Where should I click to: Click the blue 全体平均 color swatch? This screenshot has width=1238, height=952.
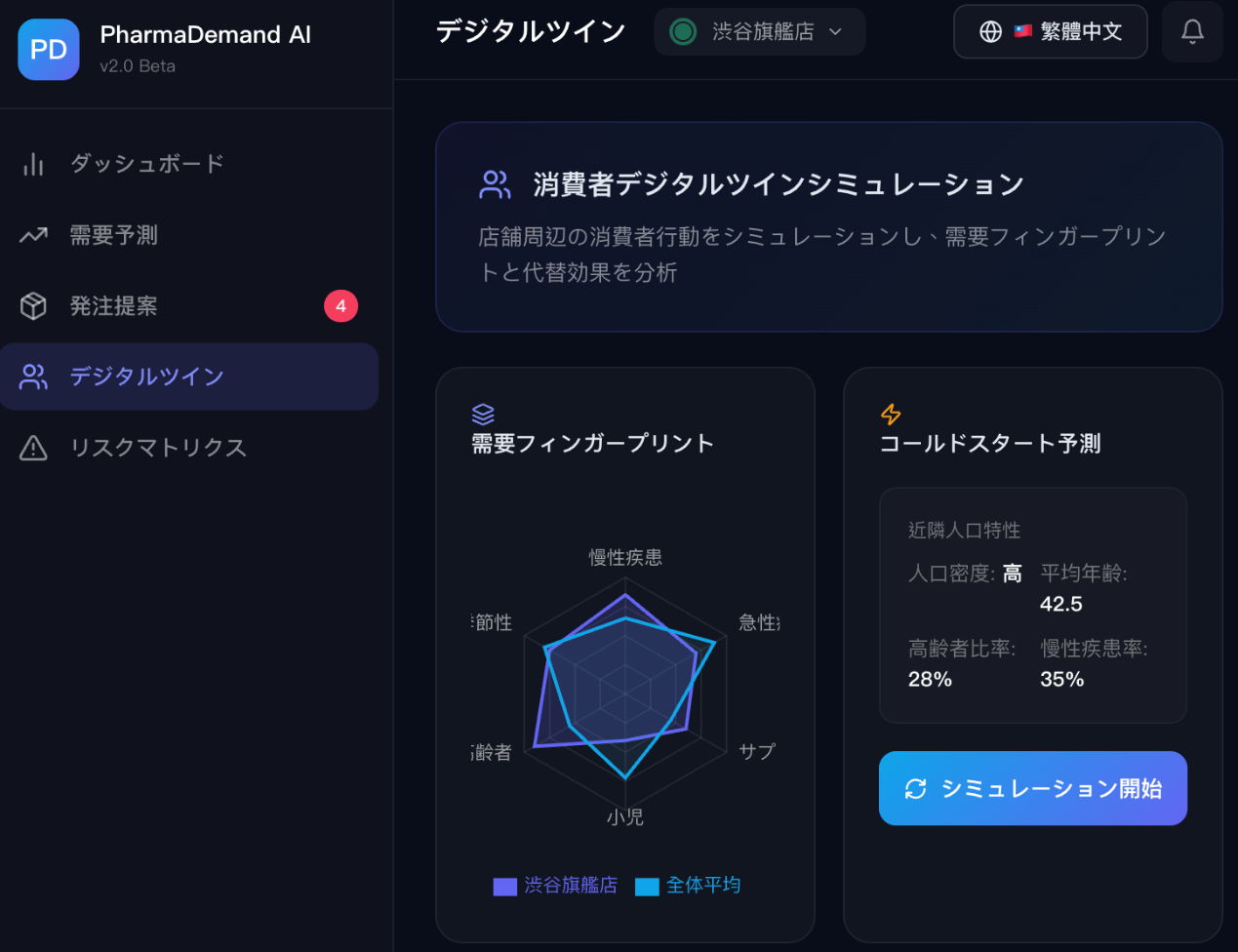(x=647, y=887)
